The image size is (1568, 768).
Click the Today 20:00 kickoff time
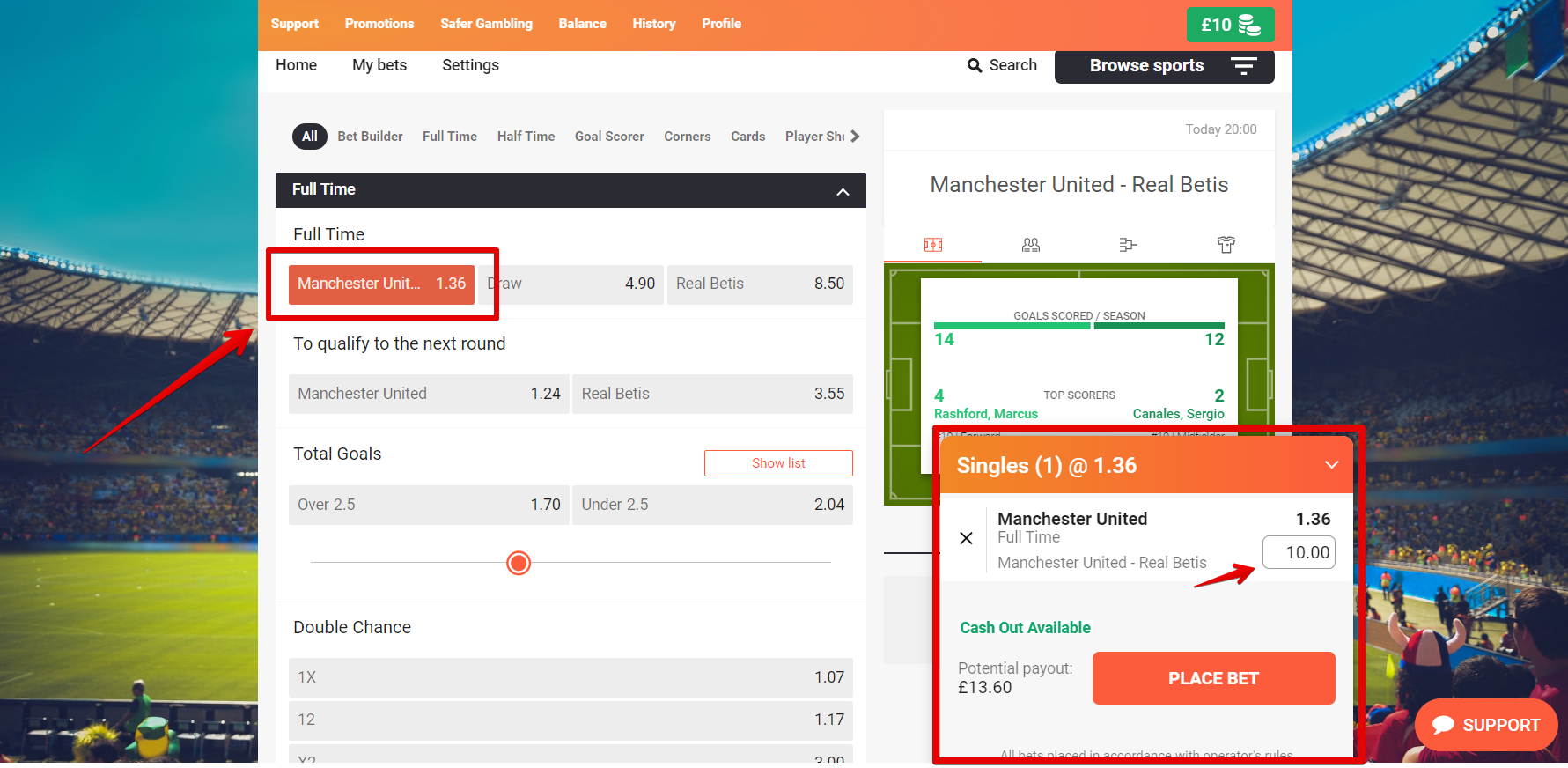pyautogui.click(x=1221, y=129)
